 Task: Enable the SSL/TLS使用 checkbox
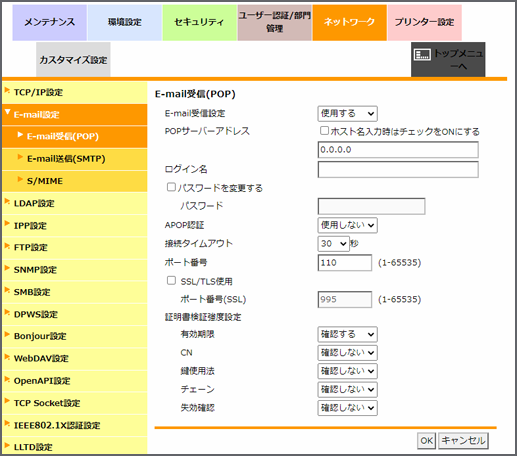click(x=171, y=280)
